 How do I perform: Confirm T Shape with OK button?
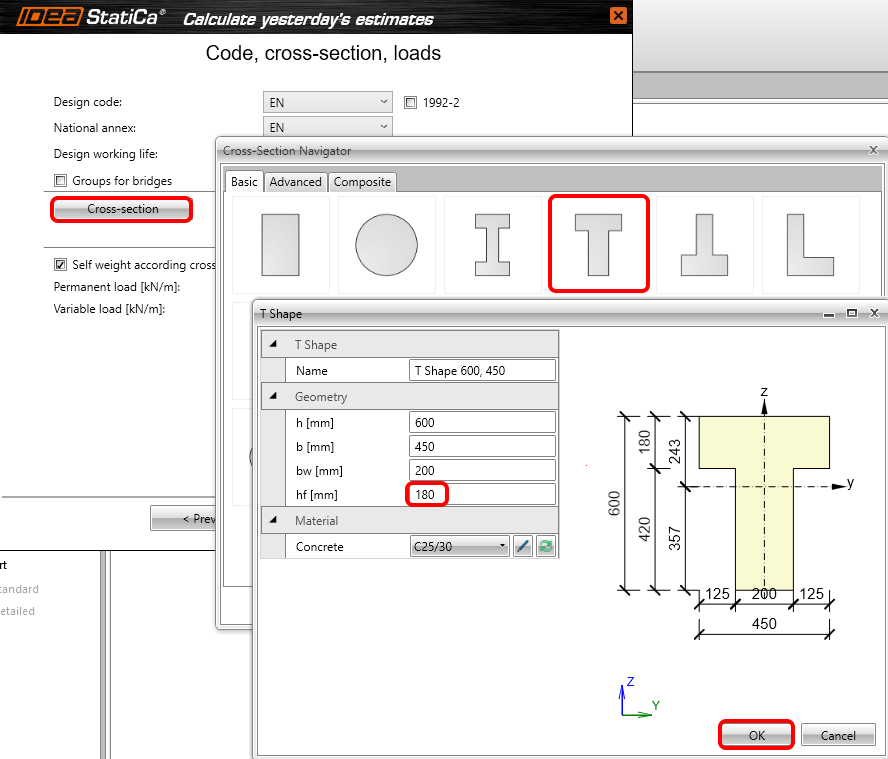(x=756, y=735)
